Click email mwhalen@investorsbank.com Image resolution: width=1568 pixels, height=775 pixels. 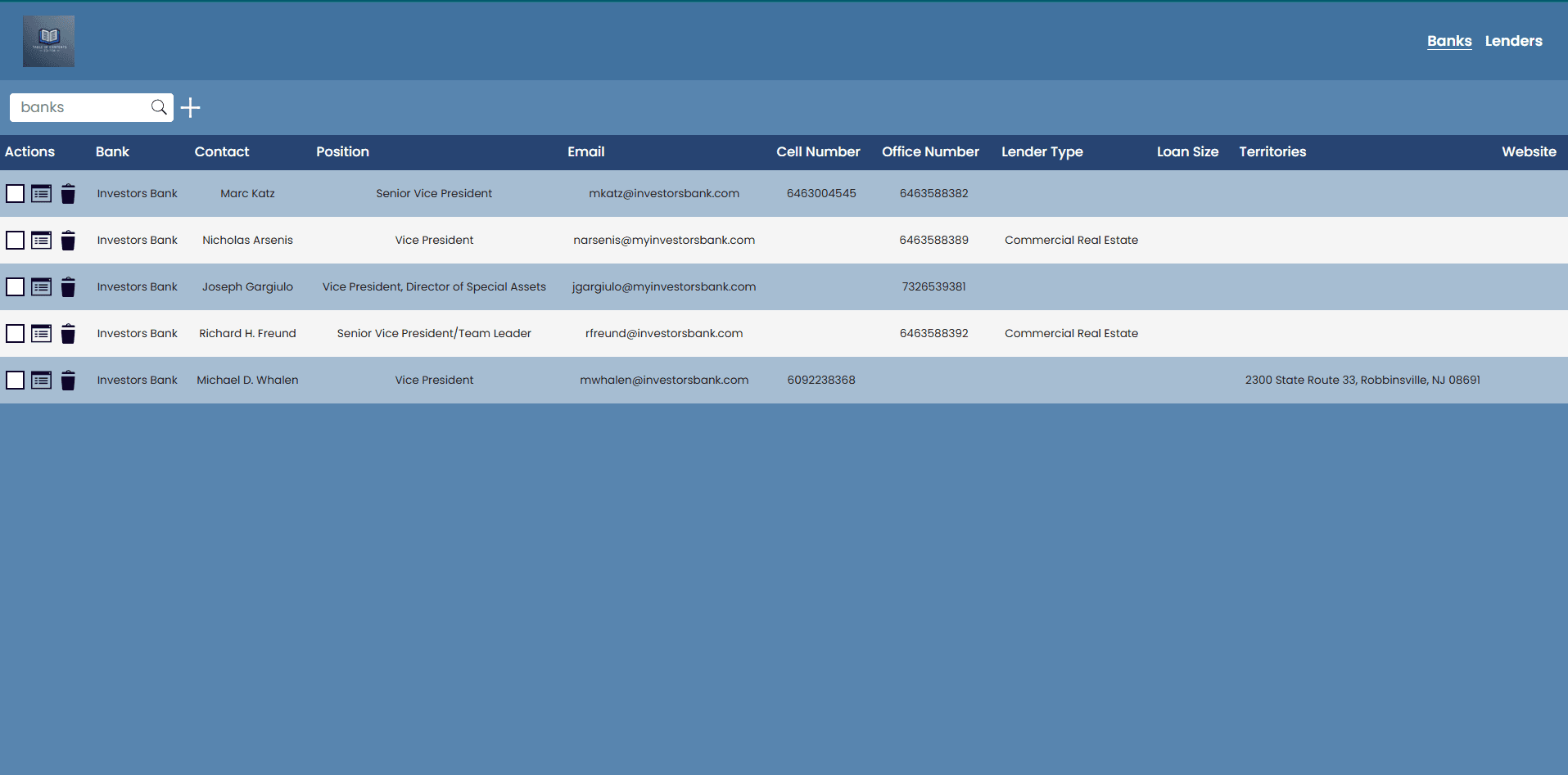664,380
